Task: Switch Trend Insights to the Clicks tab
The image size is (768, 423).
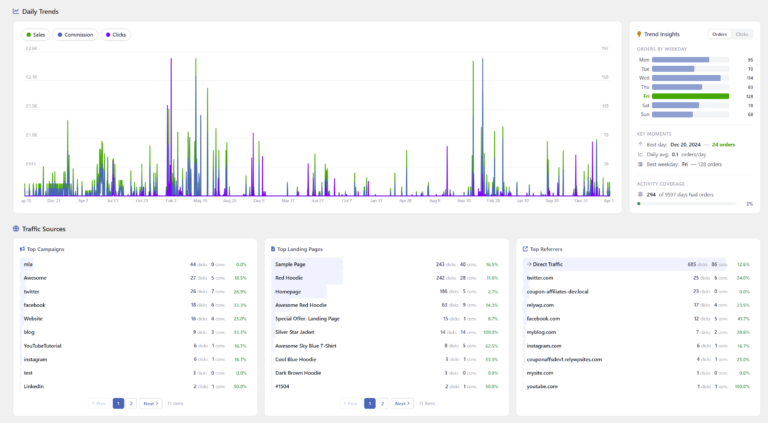Action: click(742, 34)
